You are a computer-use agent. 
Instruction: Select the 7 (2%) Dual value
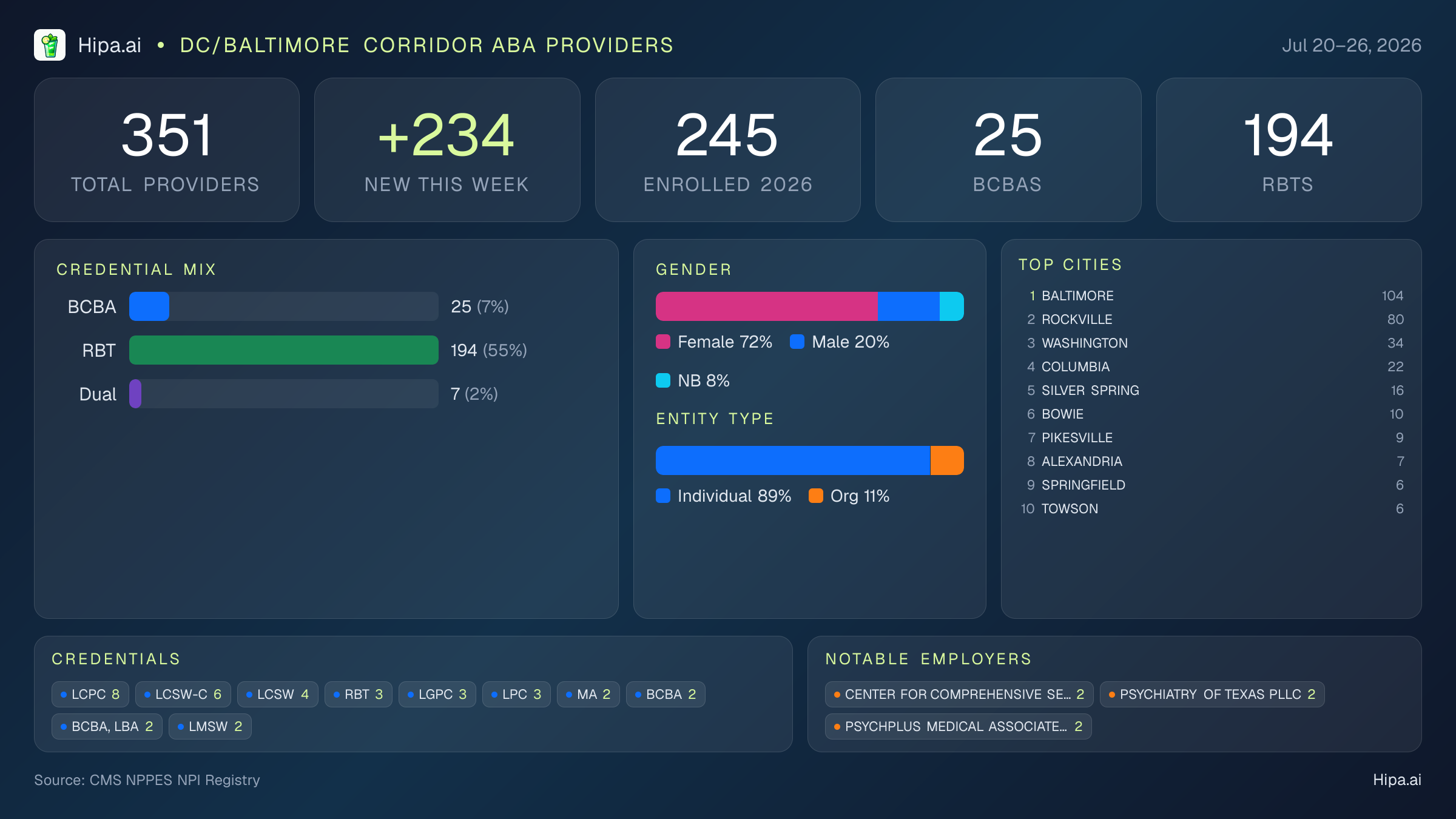(x=474, y=394)
